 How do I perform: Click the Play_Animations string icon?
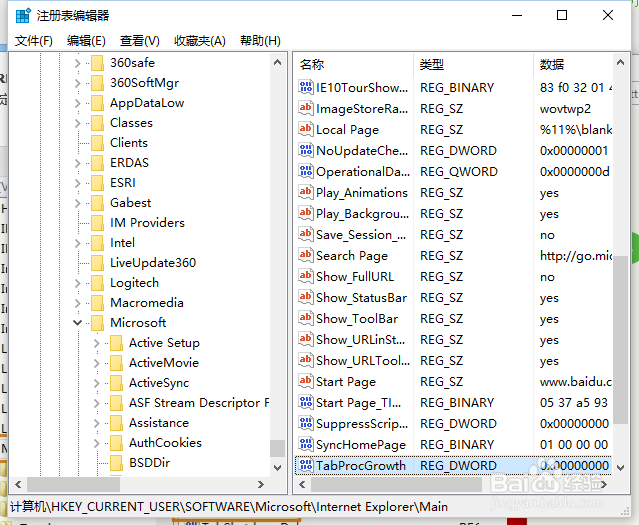click(306, 192)
